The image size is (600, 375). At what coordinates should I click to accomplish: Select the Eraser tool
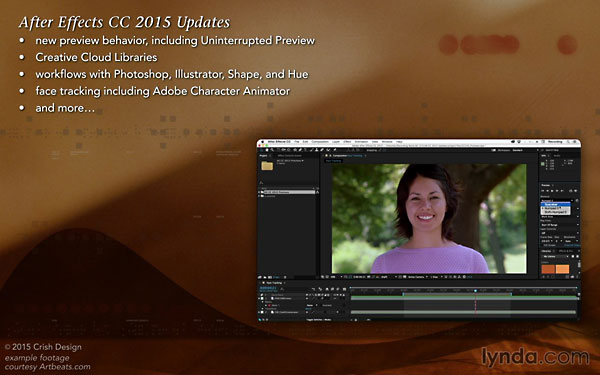point(322,150)
